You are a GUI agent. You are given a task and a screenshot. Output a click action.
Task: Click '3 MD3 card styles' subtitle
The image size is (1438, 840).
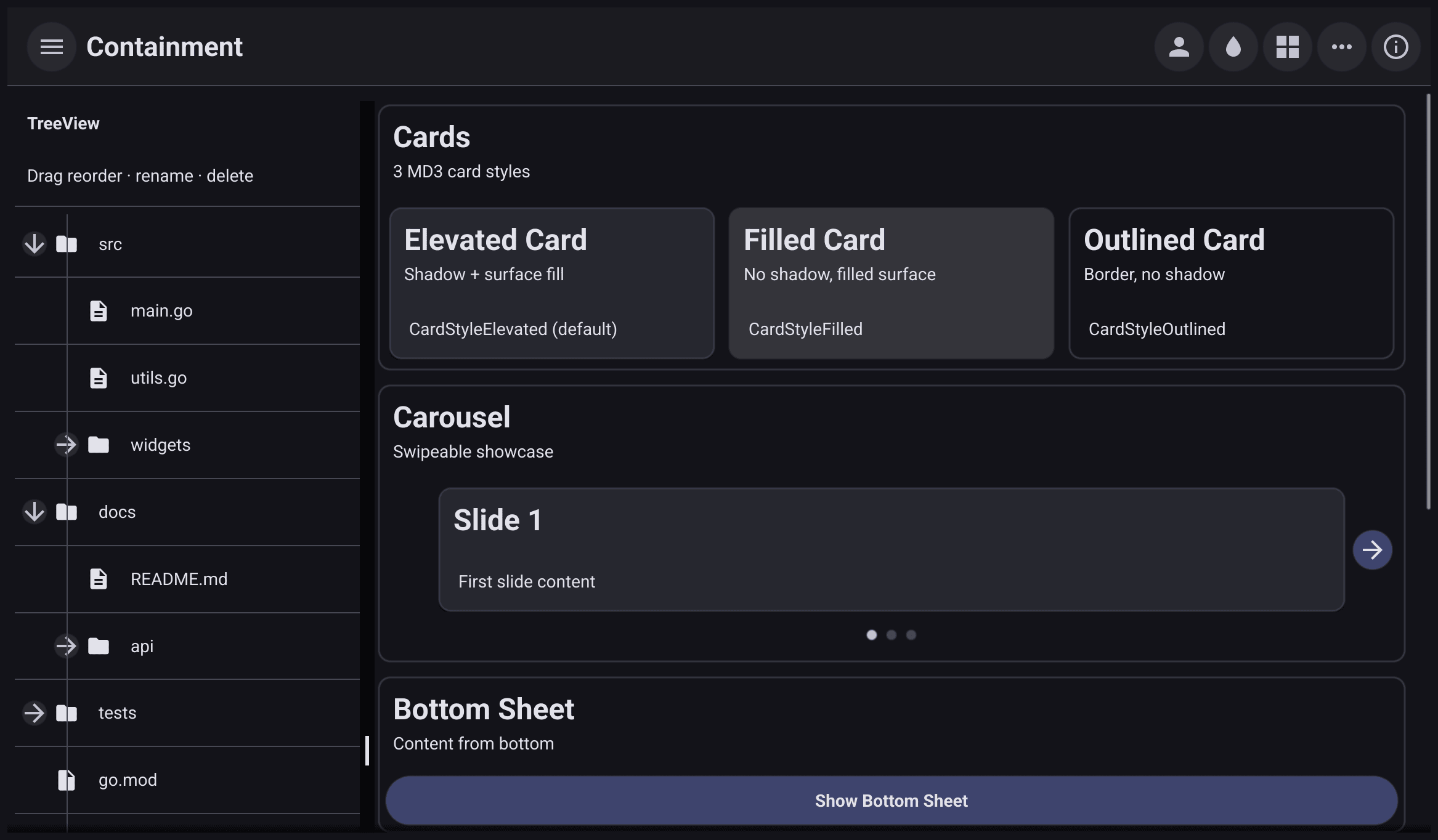point(461,171)
